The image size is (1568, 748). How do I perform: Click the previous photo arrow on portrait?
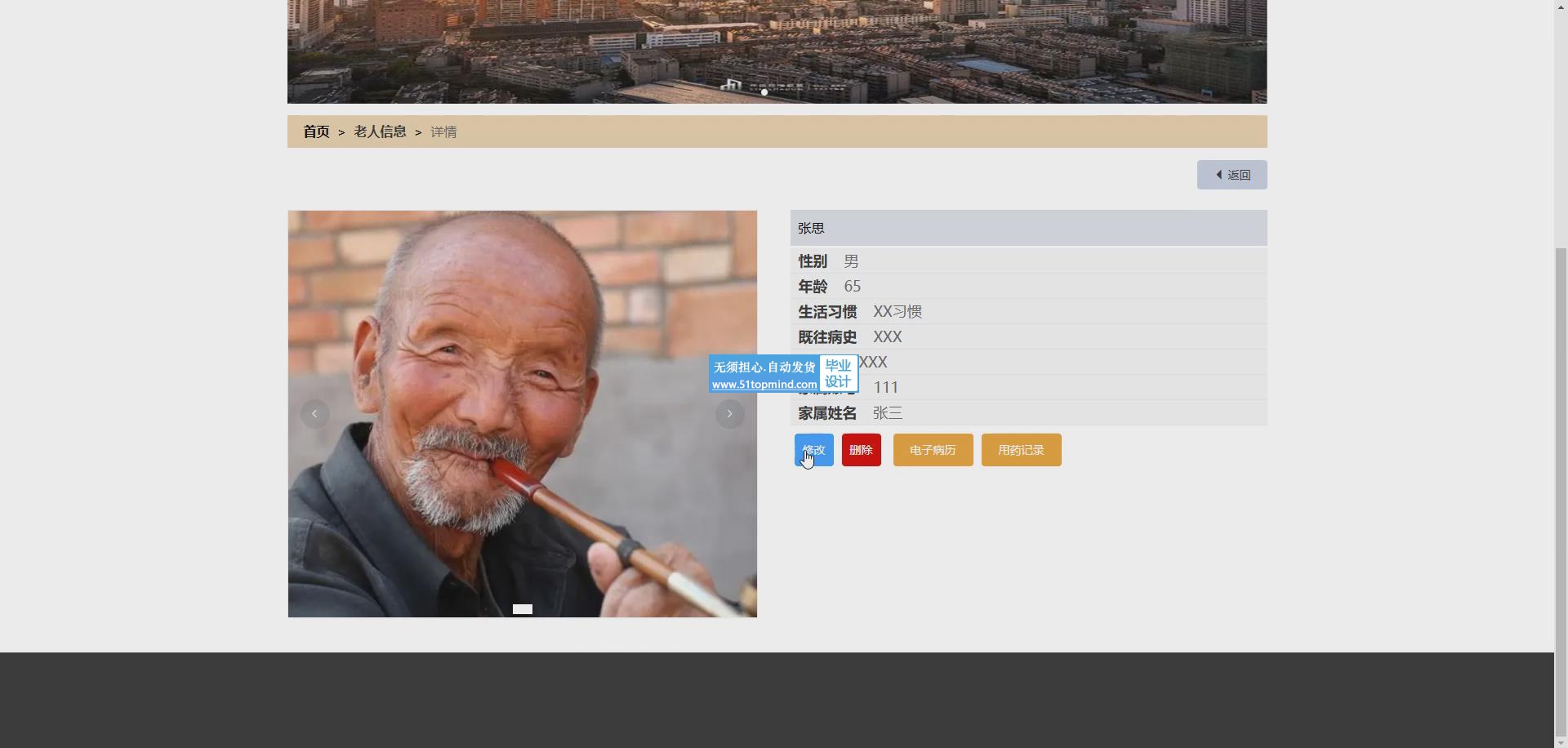tap(314, 414)
